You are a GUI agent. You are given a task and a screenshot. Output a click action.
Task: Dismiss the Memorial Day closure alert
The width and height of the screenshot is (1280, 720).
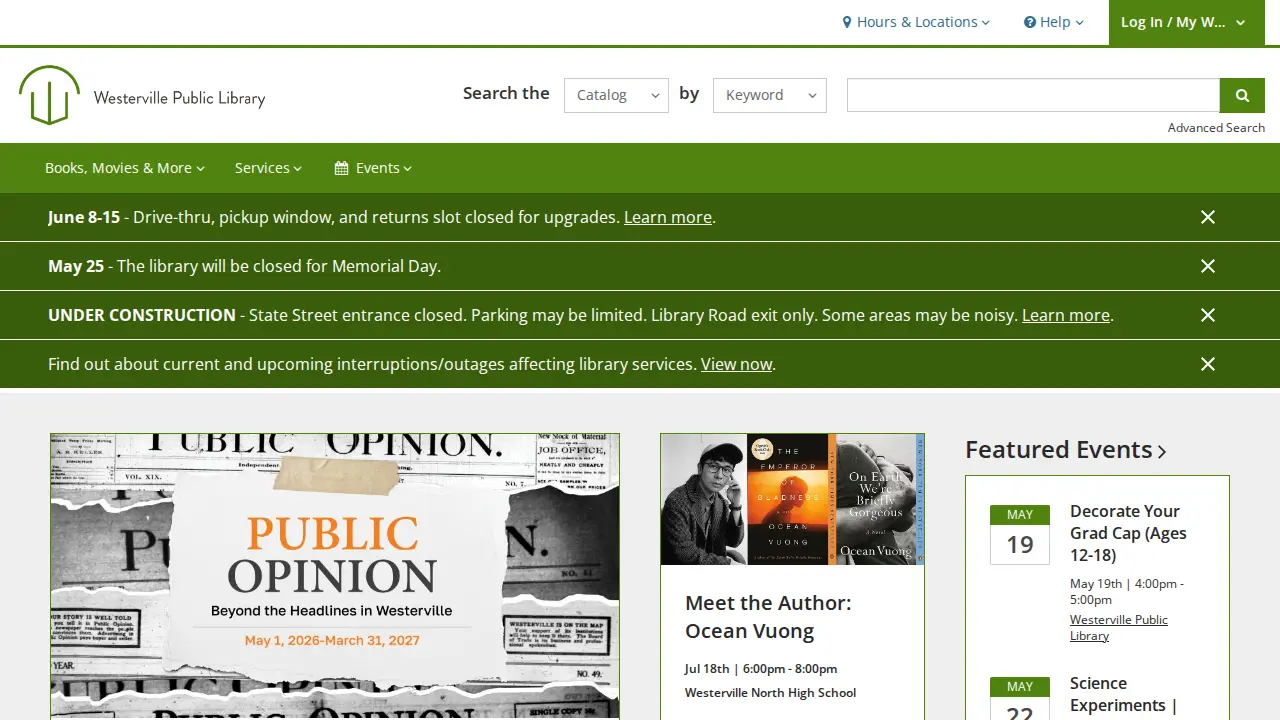pos(1208,266)
